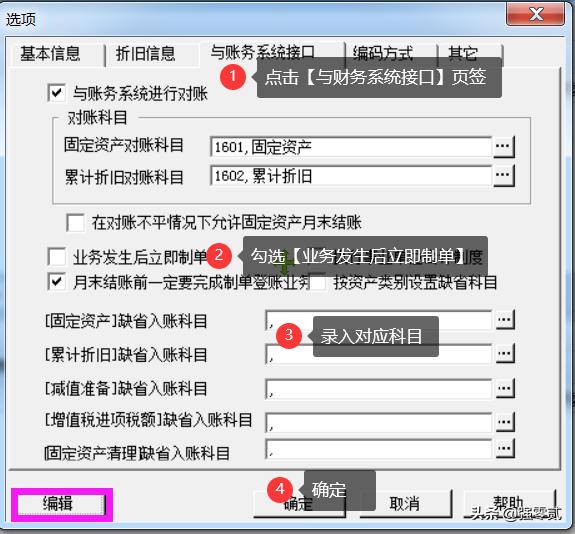
Task: Confirm settings with the 确定 button
Action: (x=299, y=504)
